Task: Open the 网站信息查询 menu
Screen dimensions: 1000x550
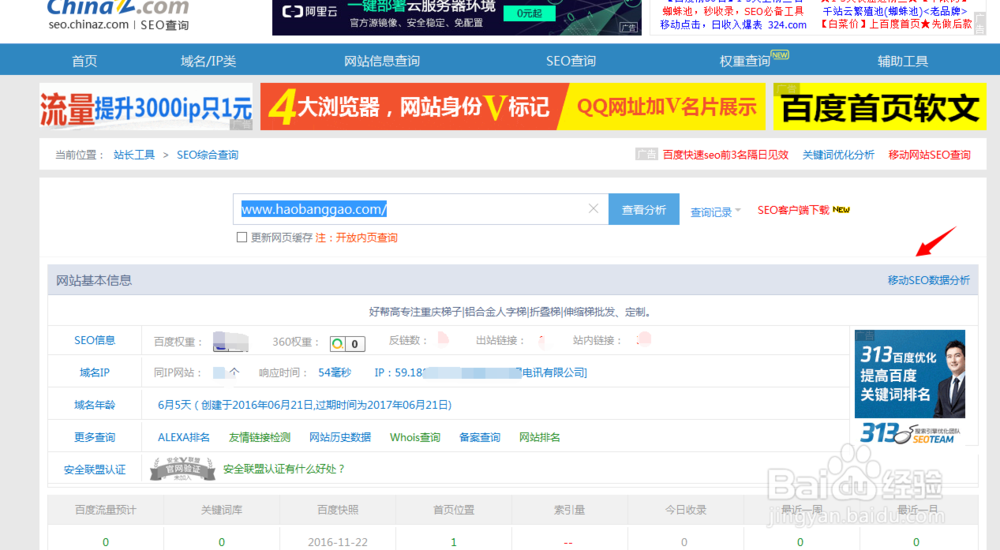Action: click(x=381, y=61)
